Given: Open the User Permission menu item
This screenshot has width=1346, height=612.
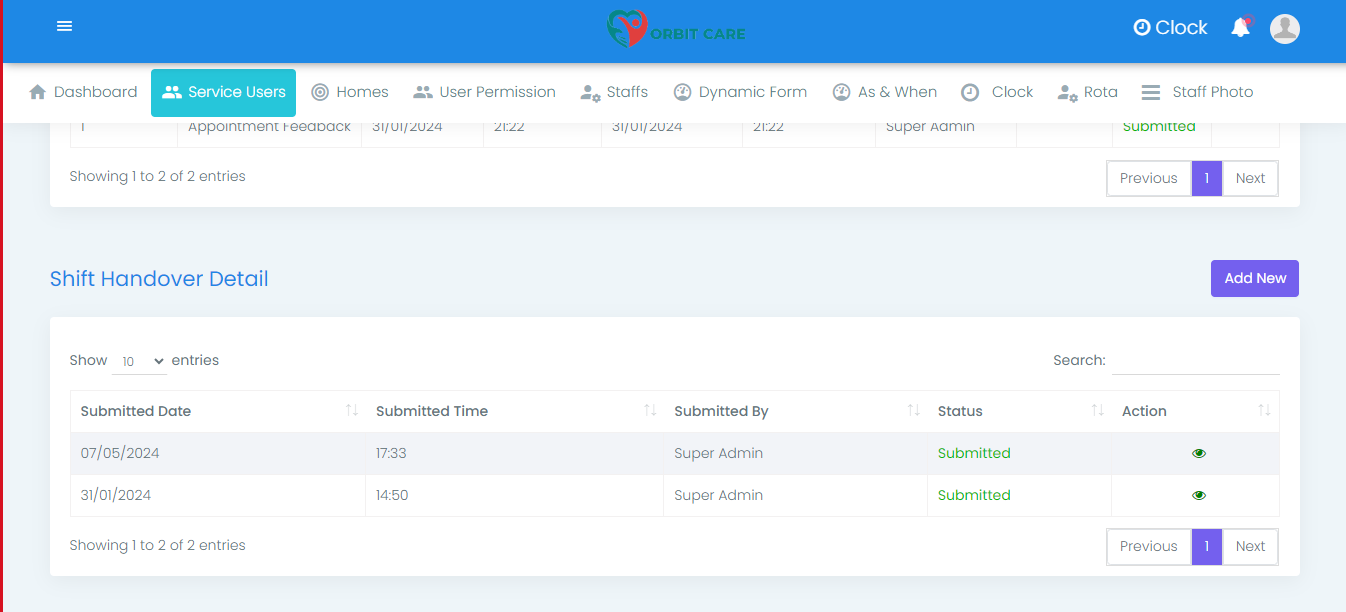Looking at the screenshot, I should click(485, 92).
